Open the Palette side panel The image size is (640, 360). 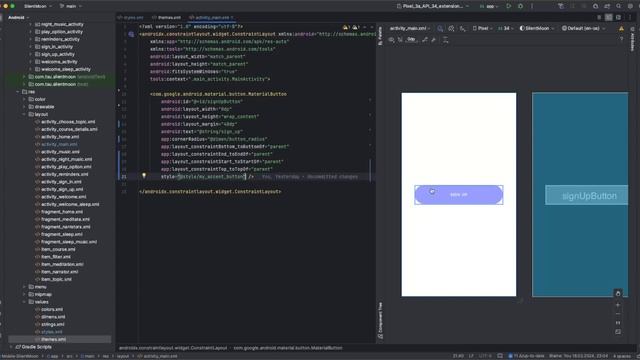click(x=380, y=36)
